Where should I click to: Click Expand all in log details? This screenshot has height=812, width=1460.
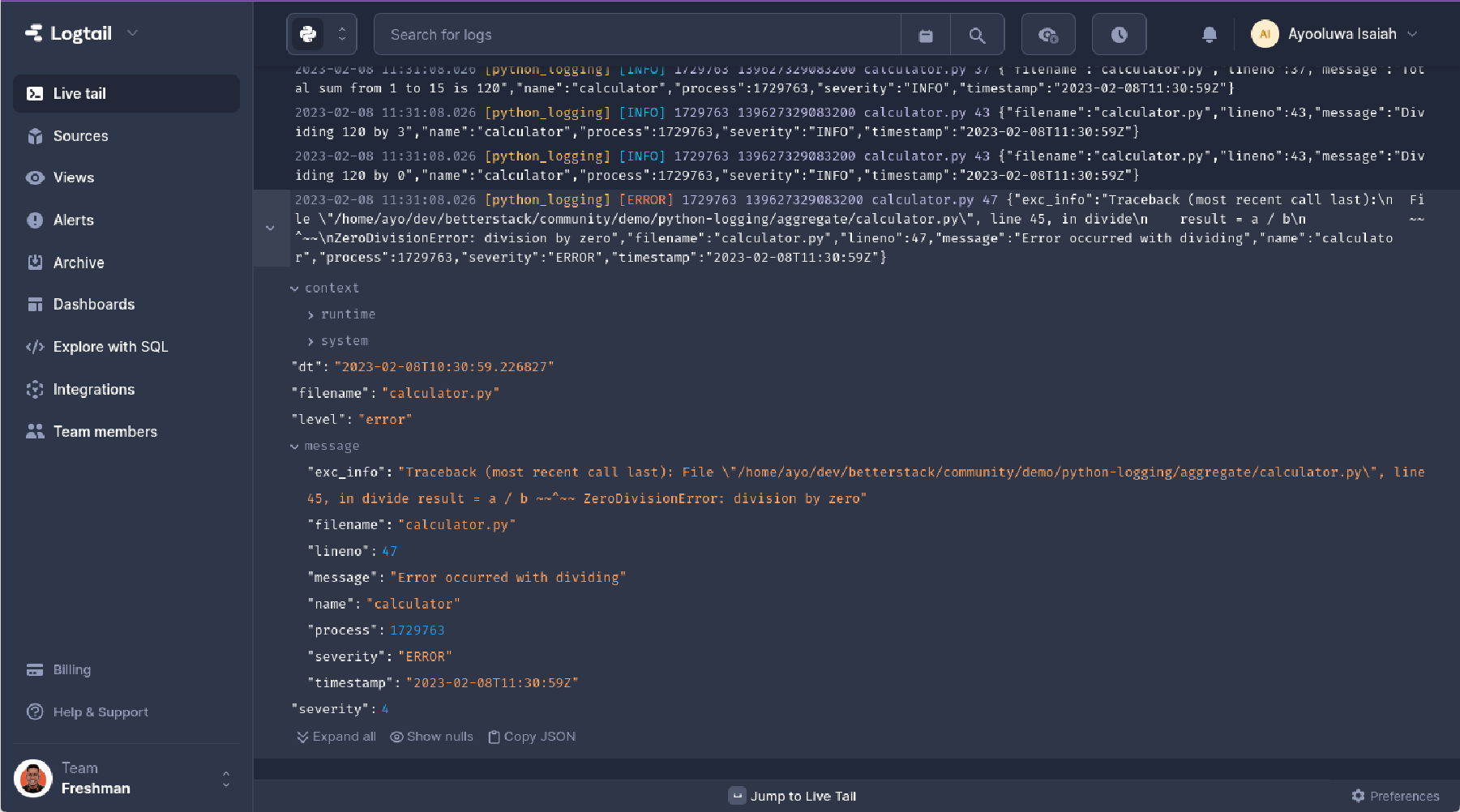click(x=336, y=737)
